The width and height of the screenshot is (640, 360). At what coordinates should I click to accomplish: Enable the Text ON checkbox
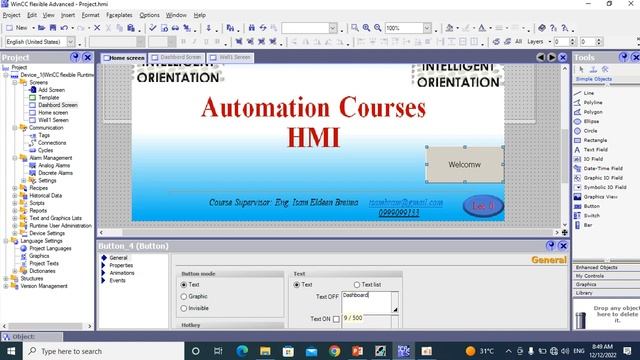[336, 319]
